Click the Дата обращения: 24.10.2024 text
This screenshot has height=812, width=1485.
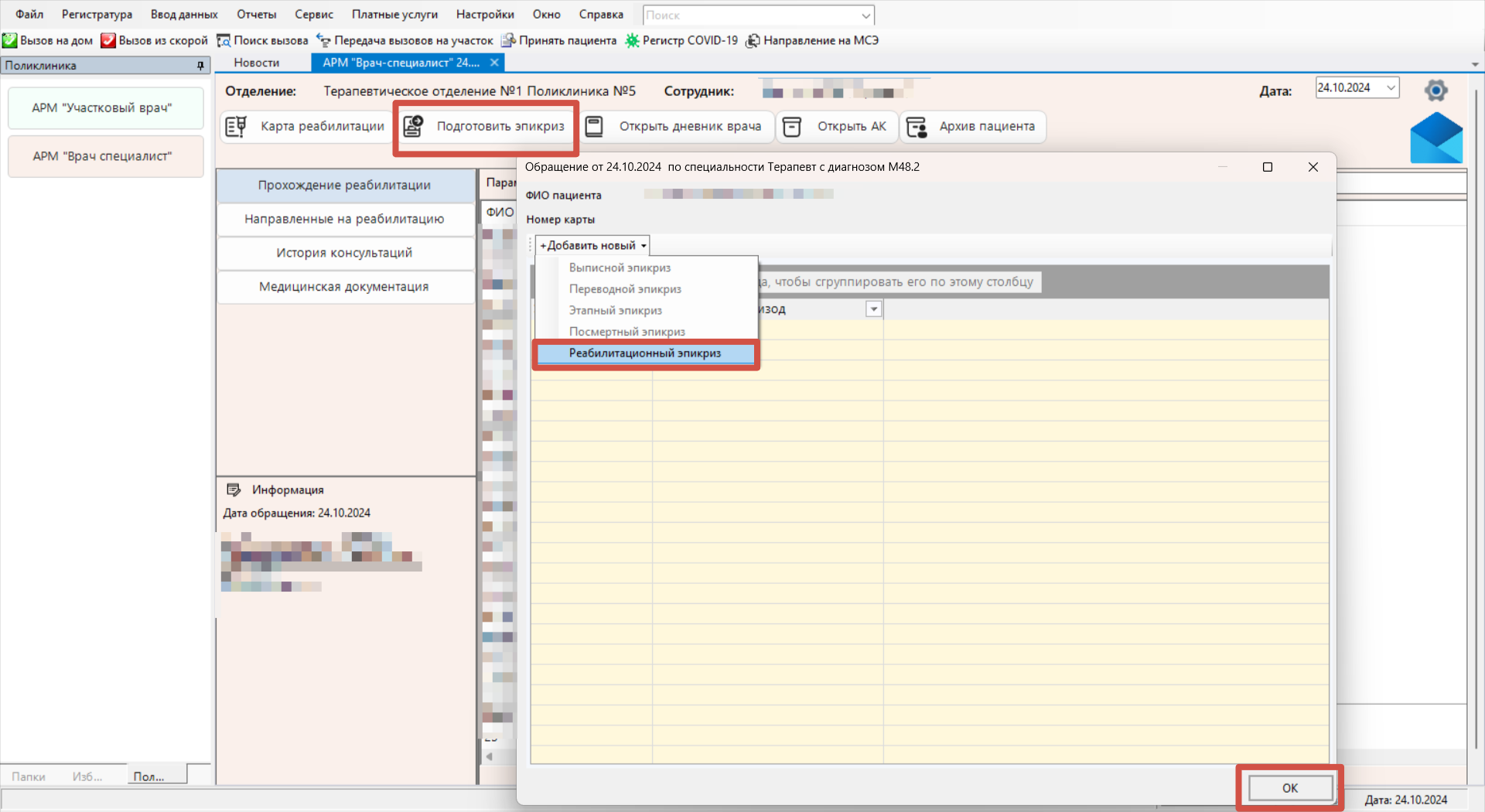tap(297, 513)
